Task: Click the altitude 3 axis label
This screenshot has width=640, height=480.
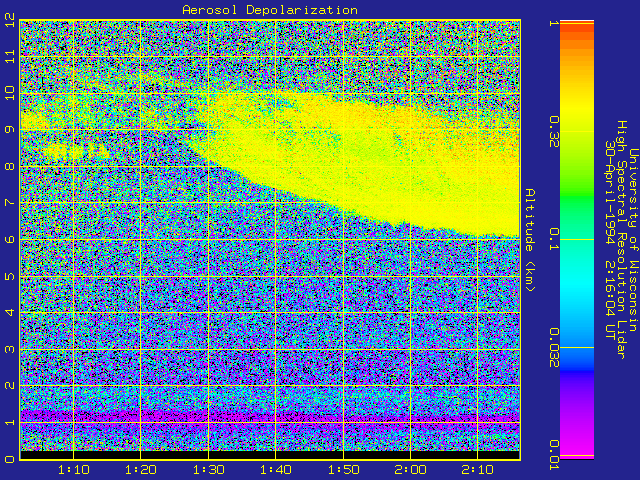Action: [x=10, y=349]
